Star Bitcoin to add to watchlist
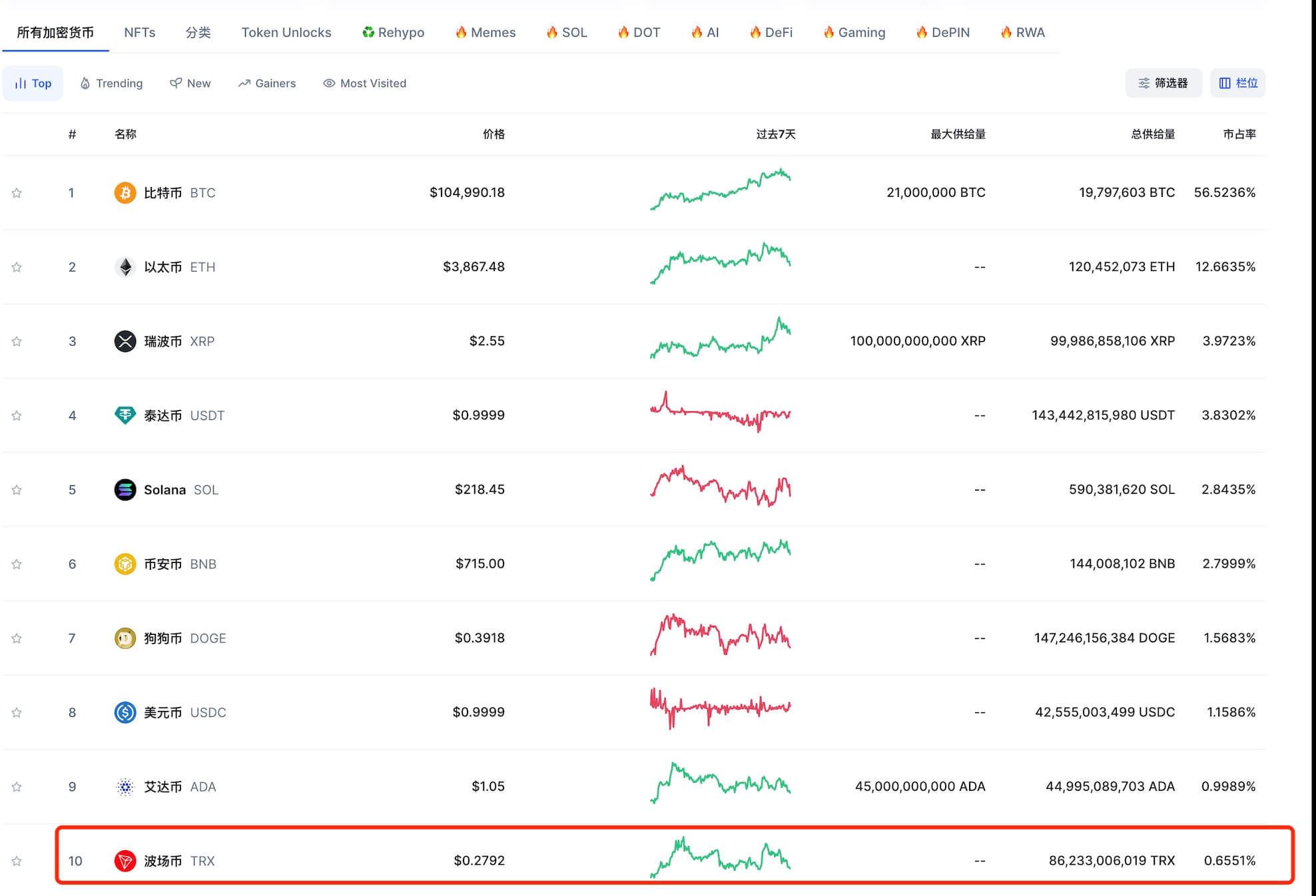The image size is (1316, 896). point(17,193)
